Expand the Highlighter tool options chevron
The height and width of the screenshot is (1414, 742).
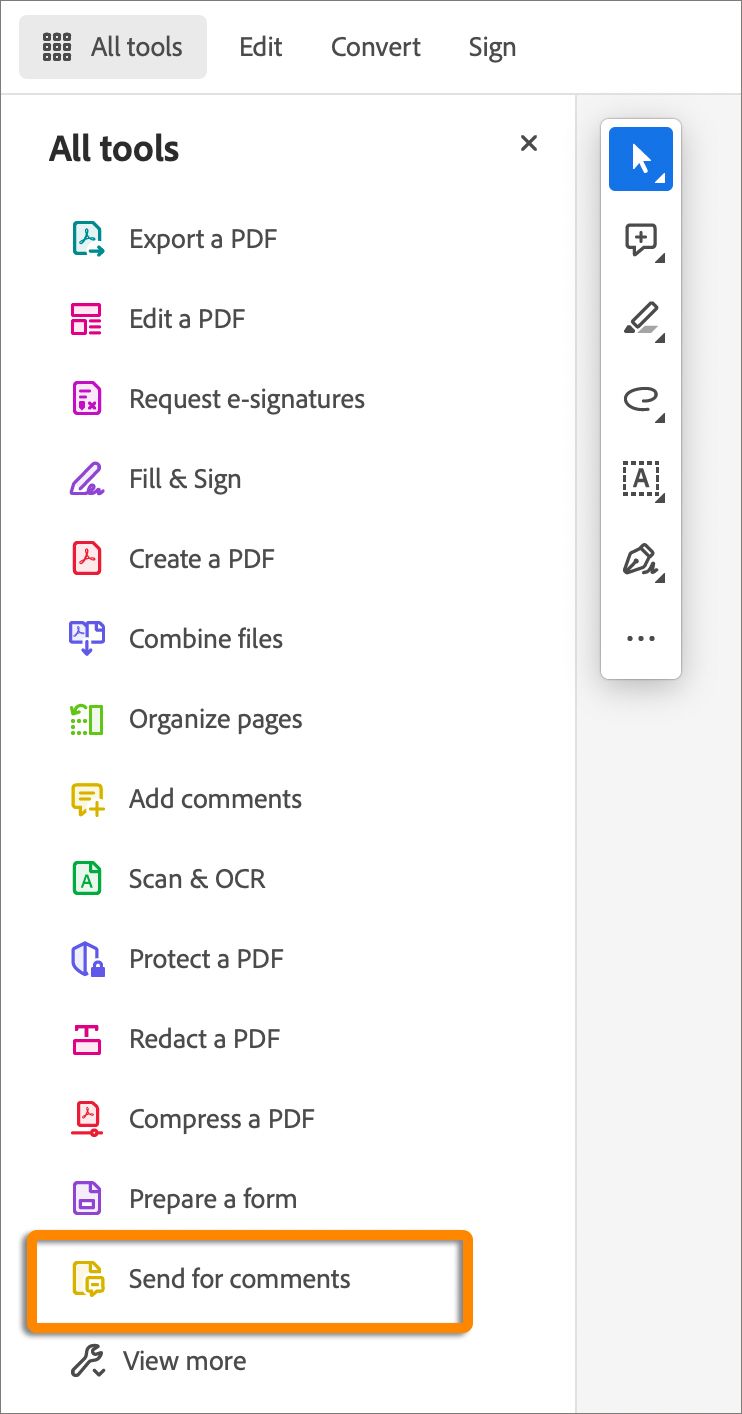(658, 337)
